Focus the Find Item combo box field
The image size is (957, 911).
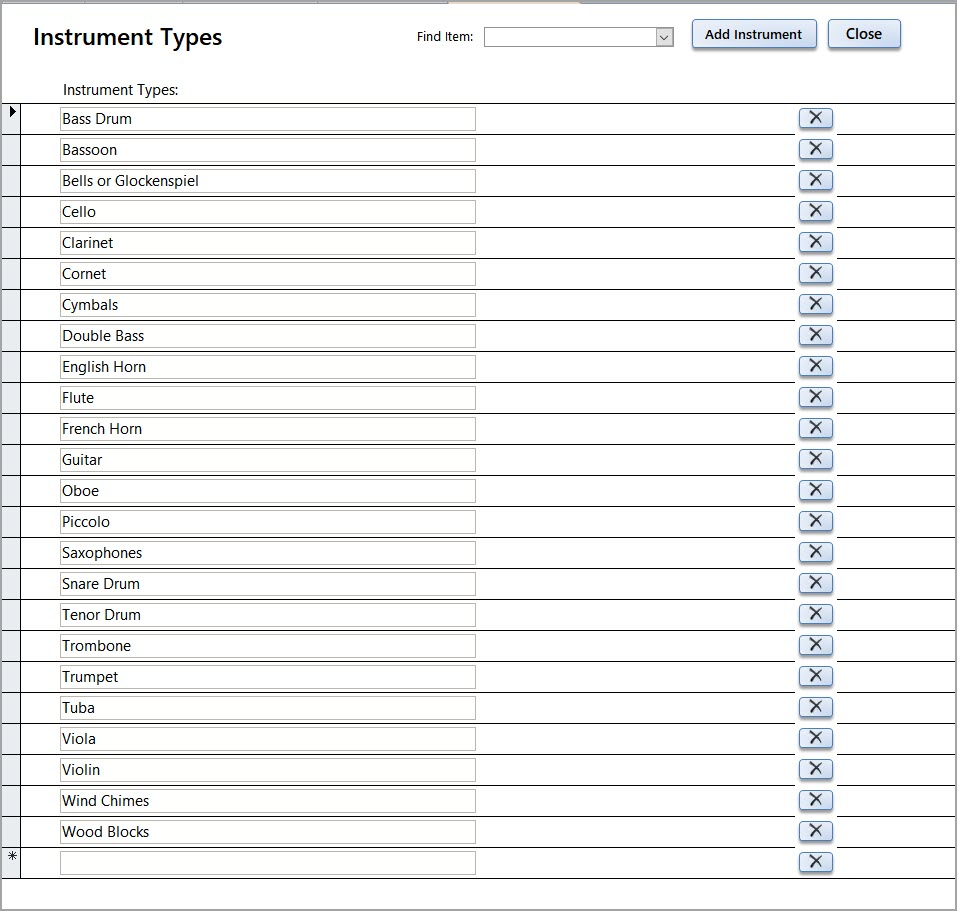(569, 37)
